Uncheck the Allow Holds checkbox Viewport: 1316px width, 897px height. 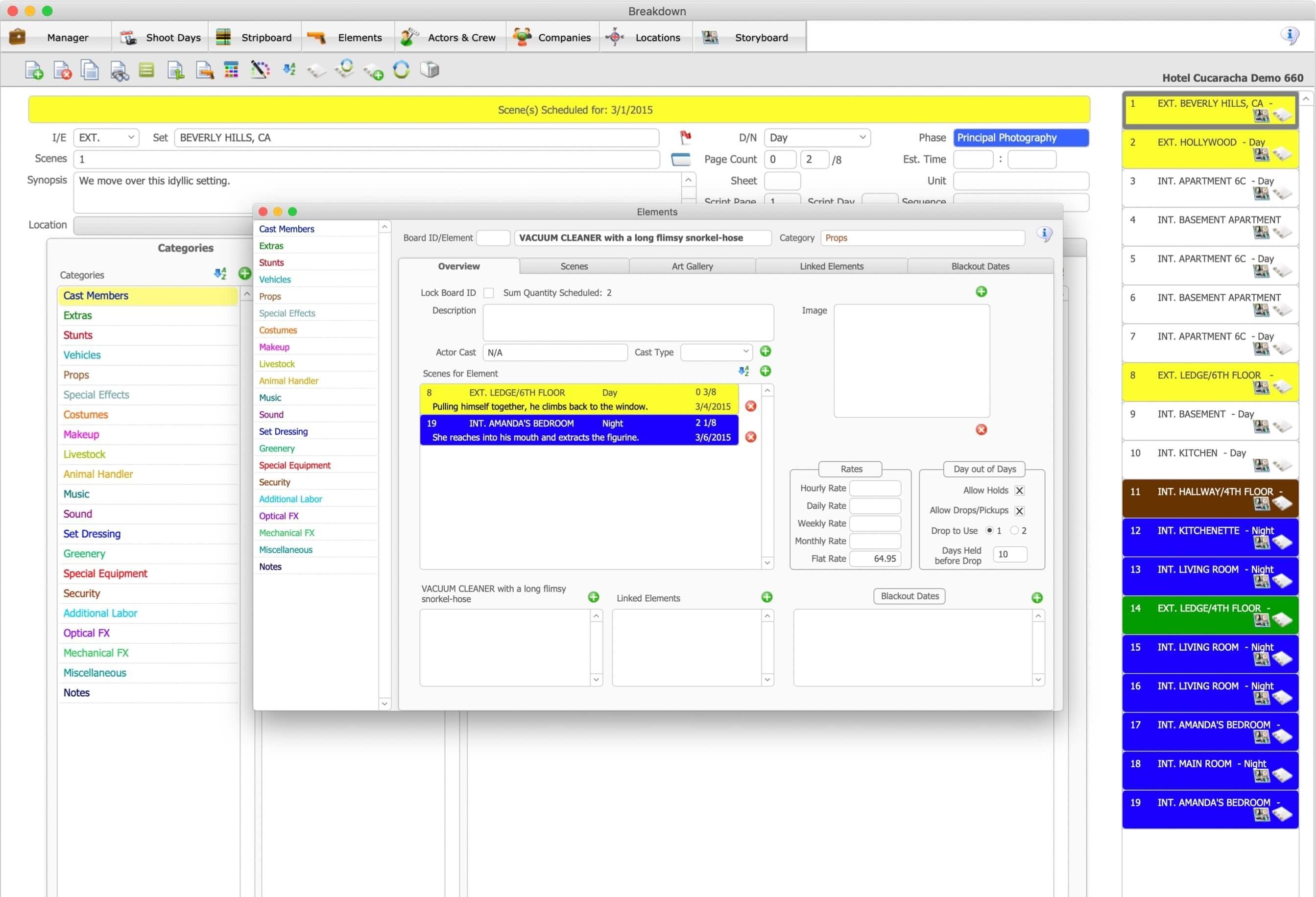[1019, 490]
